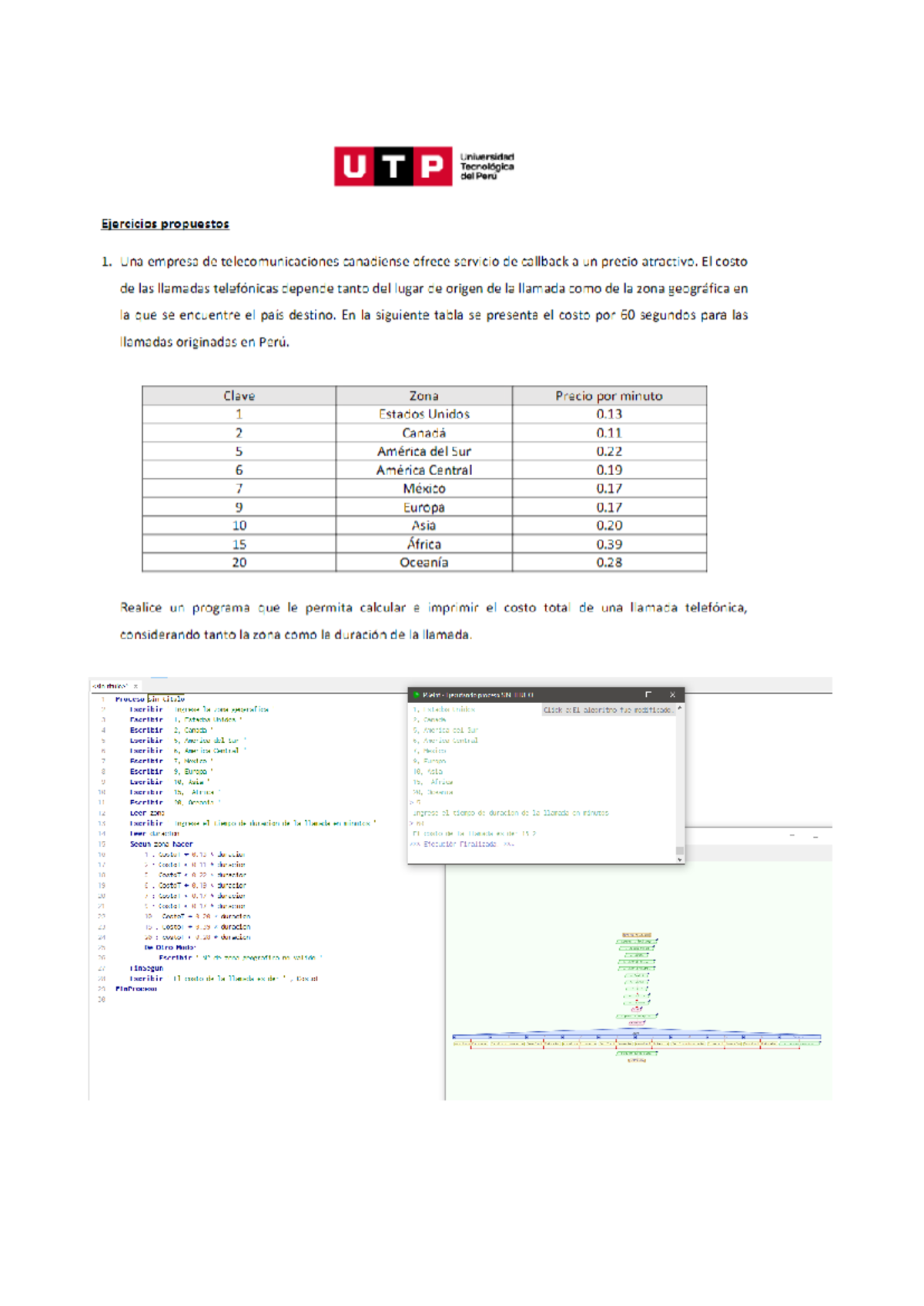
Task: Close the PSeInt execution window
Action: pyautogui.click(x=672, y=695)
